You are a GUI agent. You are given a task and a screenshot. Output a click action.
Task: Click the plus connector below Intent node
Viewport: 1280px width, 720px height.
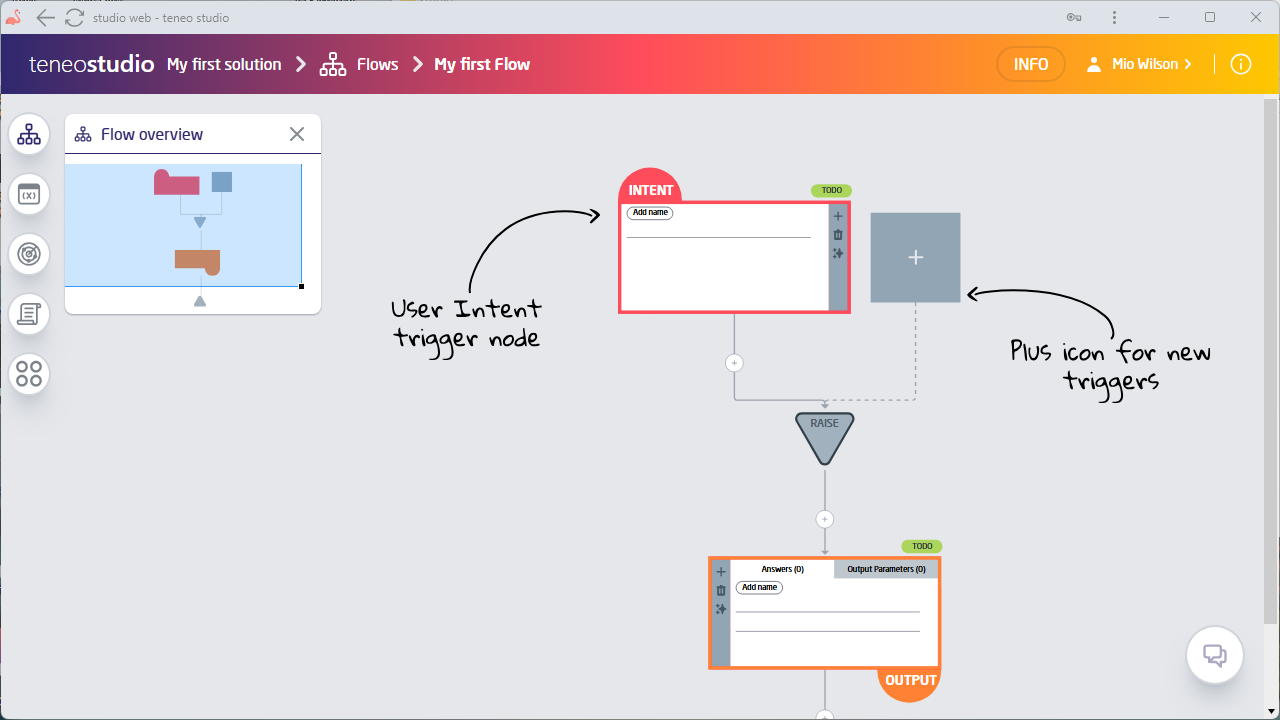click(x=734, y=363)
